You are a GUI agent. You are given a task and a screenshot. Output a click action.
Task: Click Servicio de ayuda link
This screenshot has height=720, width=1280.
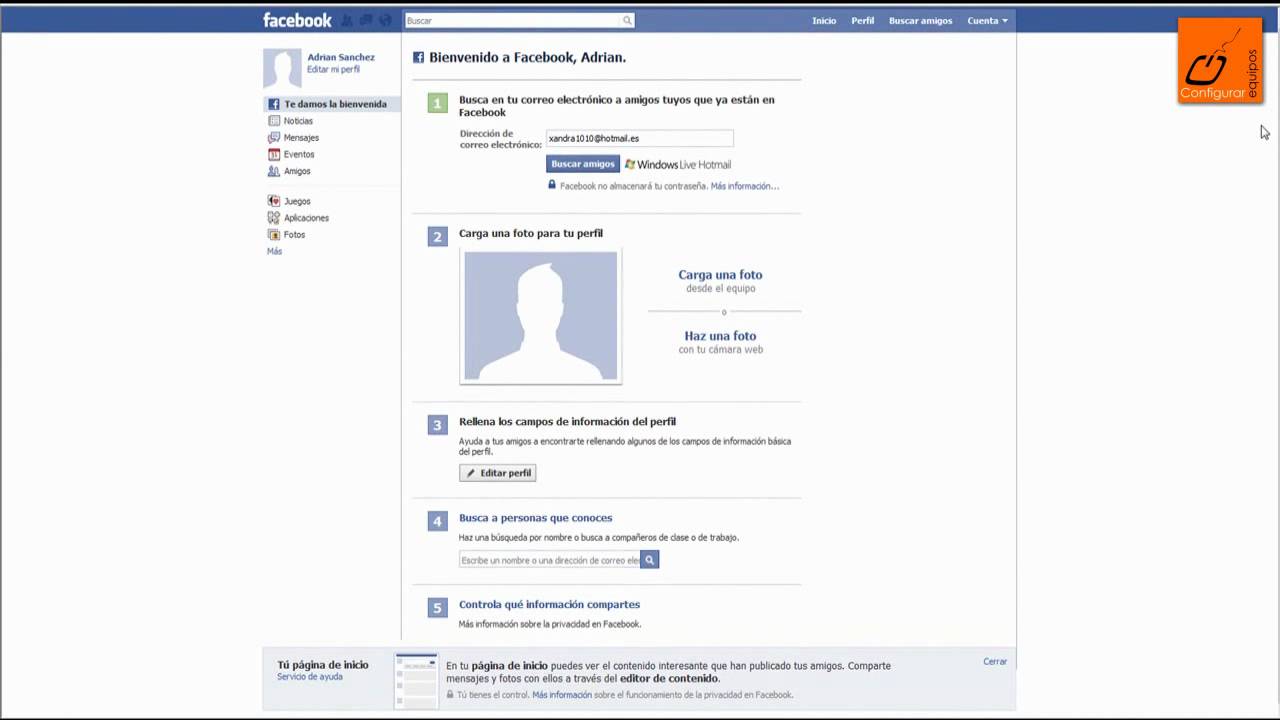pyautogui.click(x=310, y=677)
